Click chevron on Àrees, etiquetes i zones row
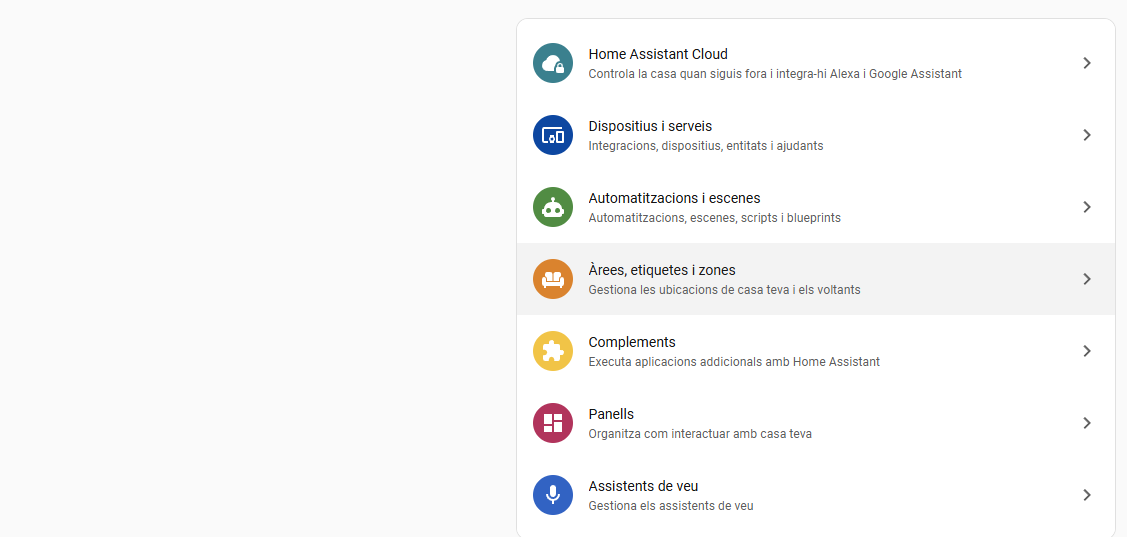The image size is (1127, 537). click(x=1087, y=279)
